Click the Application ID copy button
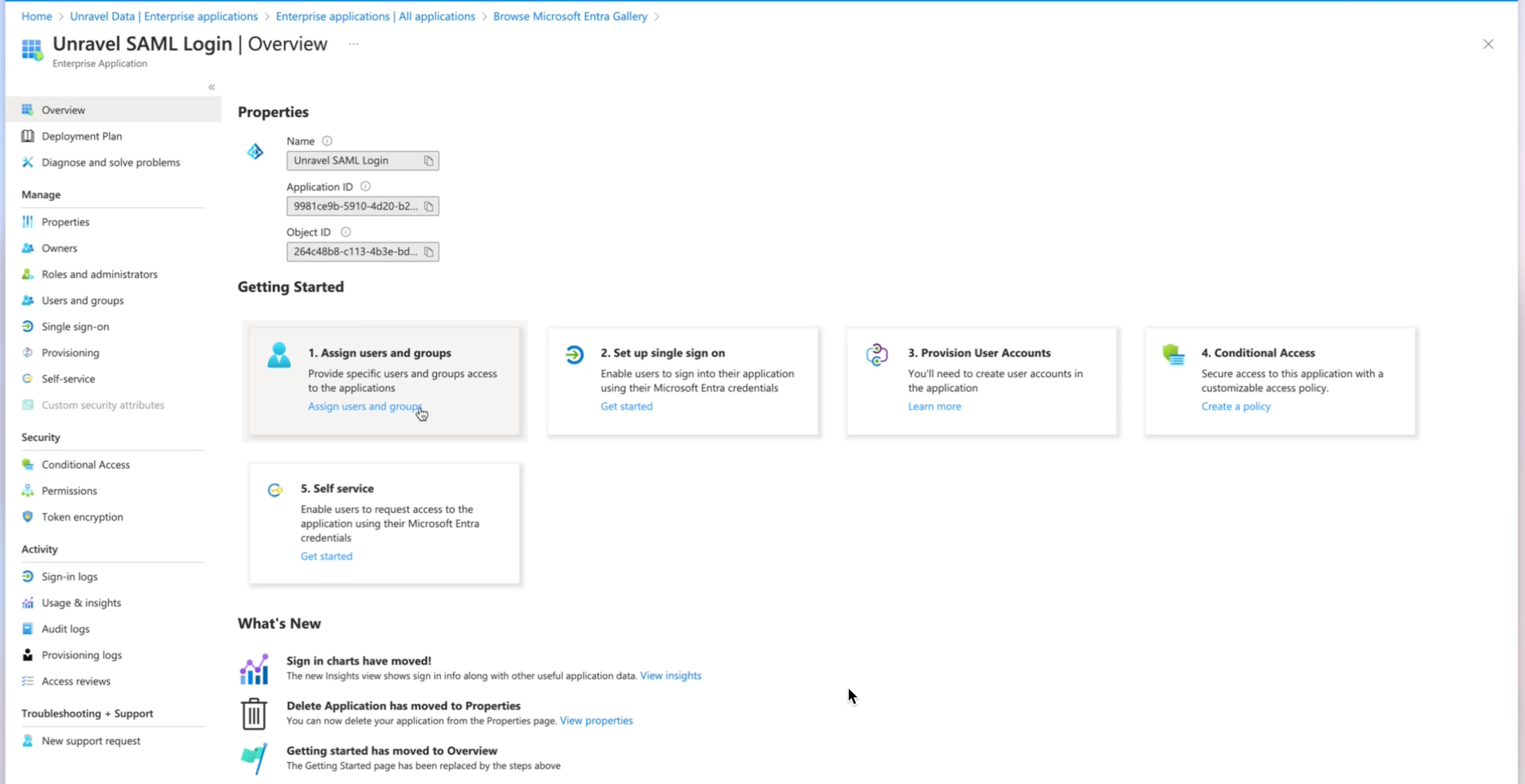Image resolution: width=1525 pixels, height=784 pixels. tap(429, 206)
